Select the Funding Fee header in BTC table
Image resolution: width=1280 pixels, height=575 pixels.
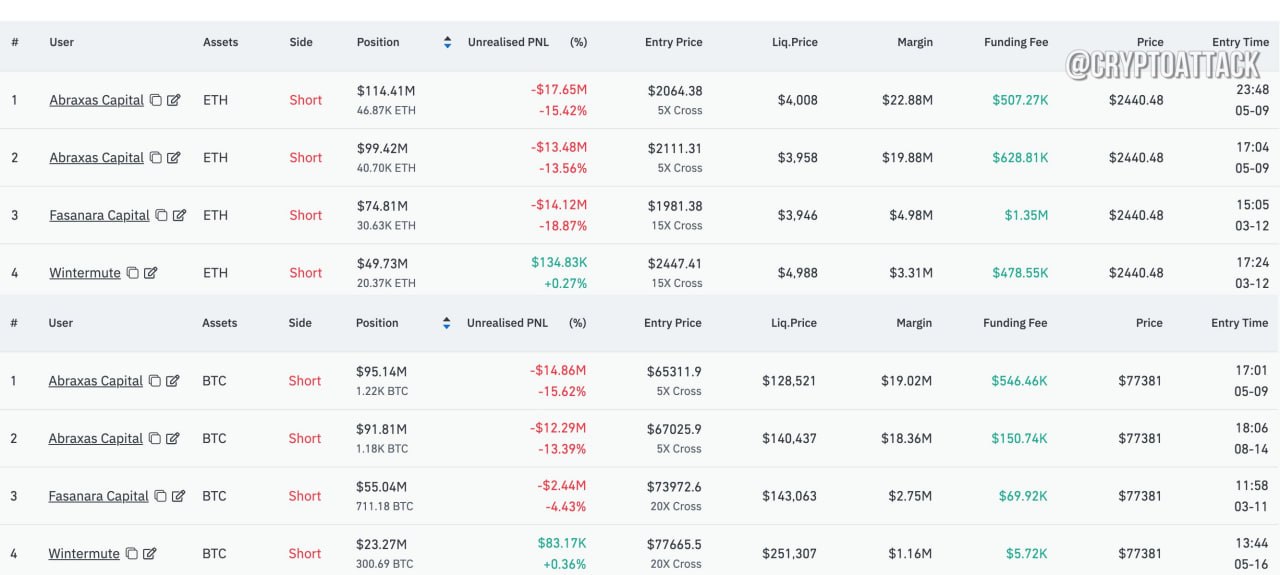tap(1015, 323)
